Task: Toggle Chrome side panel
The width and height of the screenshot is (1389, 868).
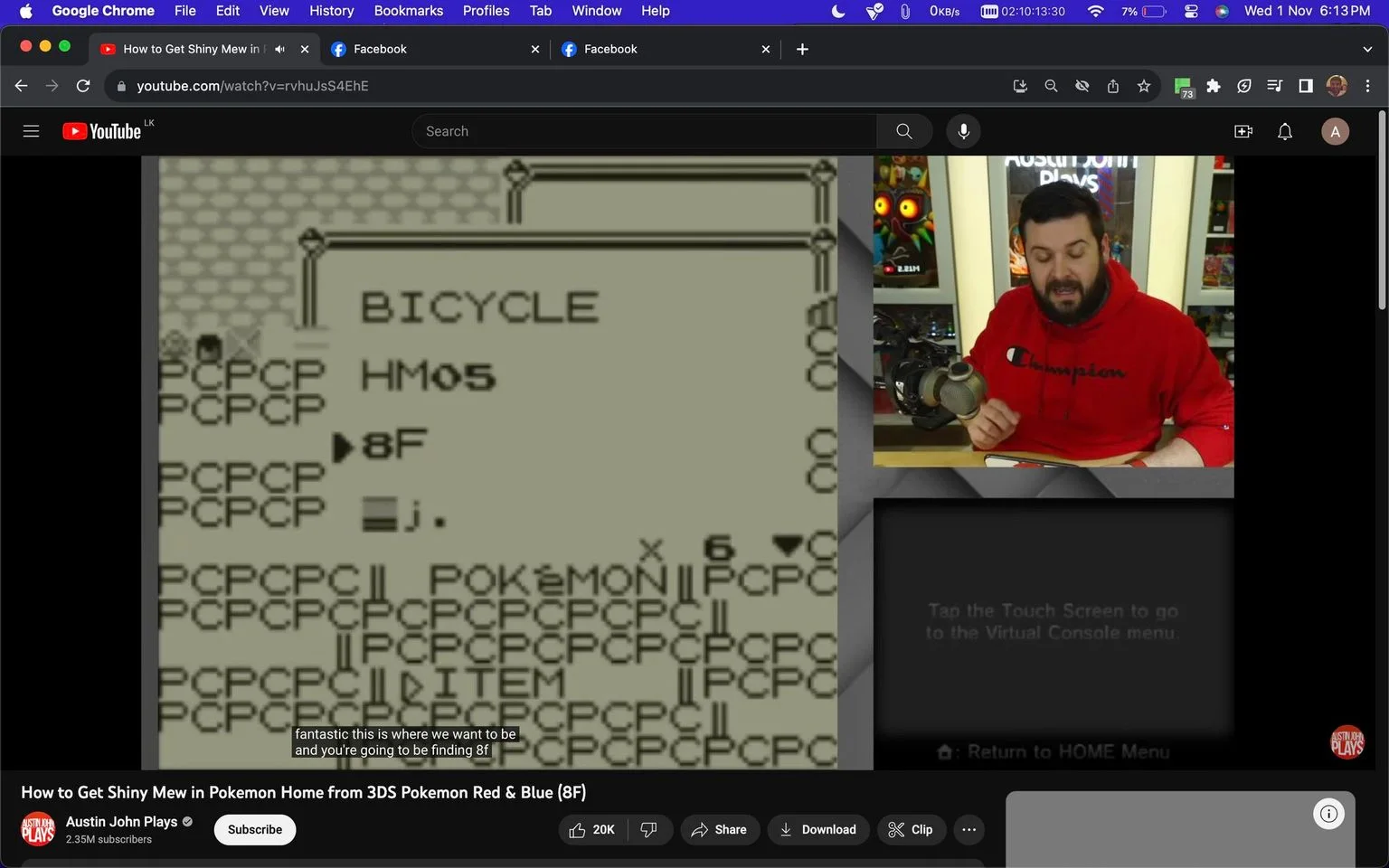Action: (1305, 86)
